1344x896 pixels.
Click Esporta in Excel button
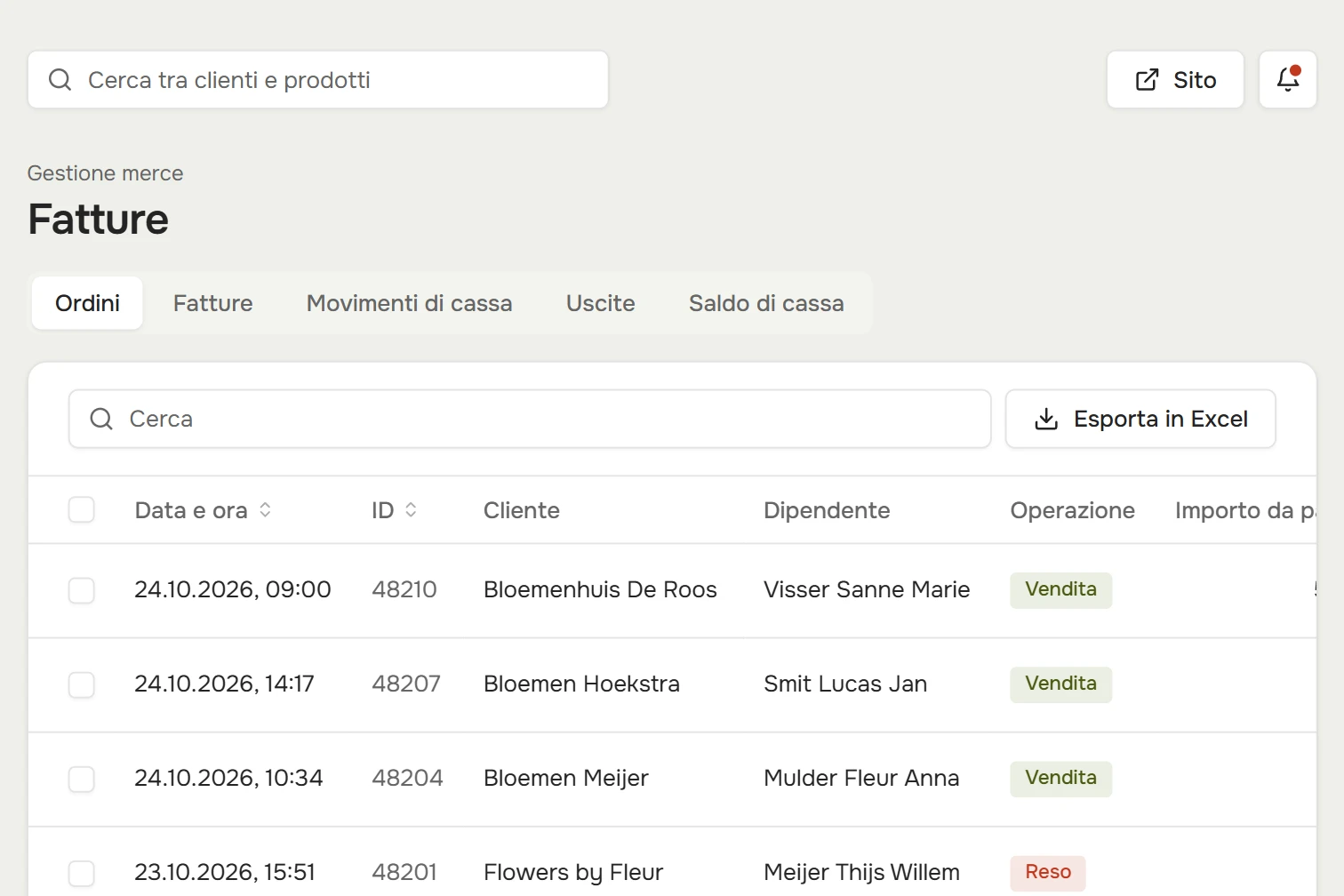(x=1140, y=419)
